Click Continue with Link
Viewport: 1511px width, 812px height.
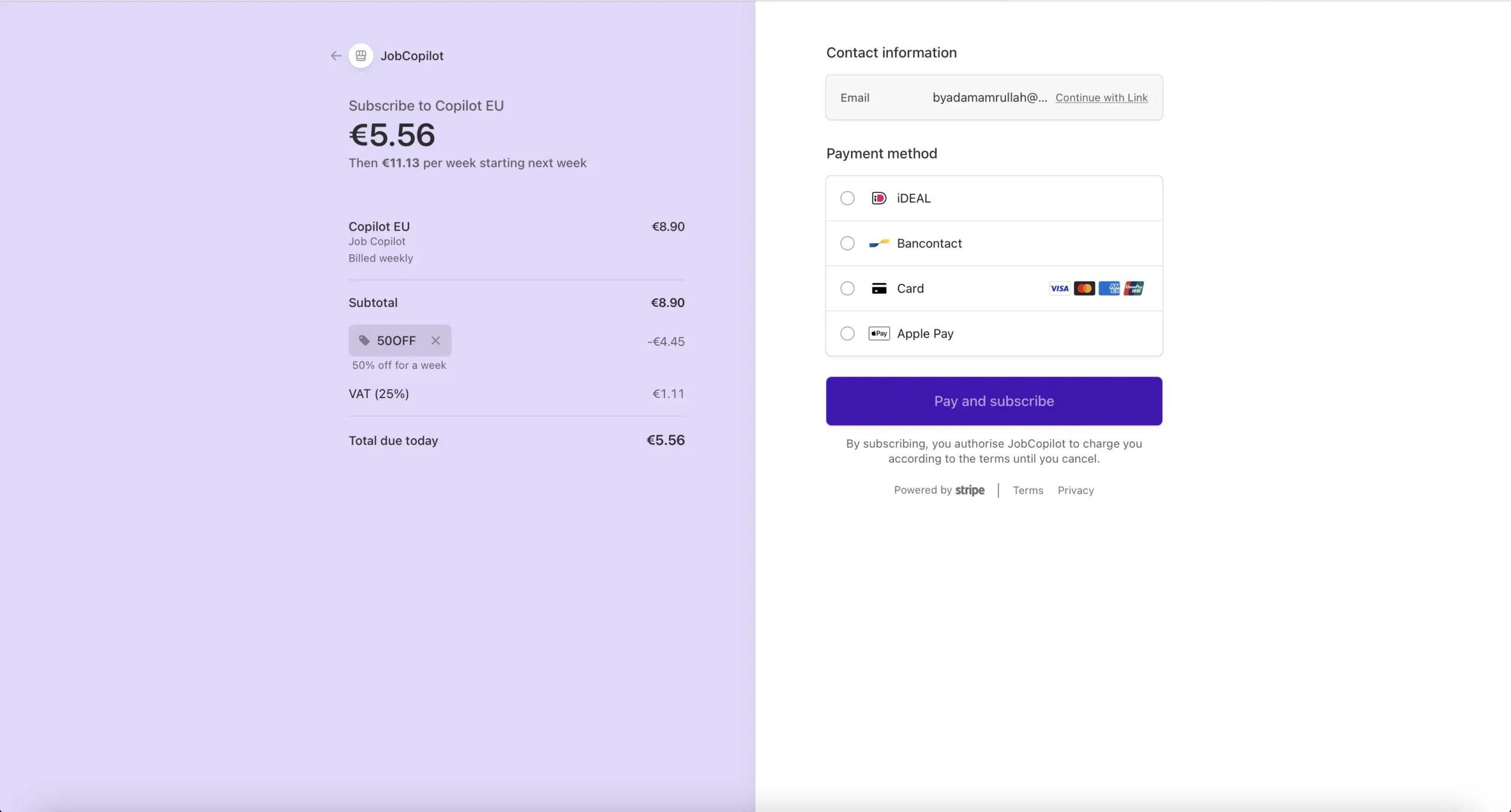click(1101, 97)
